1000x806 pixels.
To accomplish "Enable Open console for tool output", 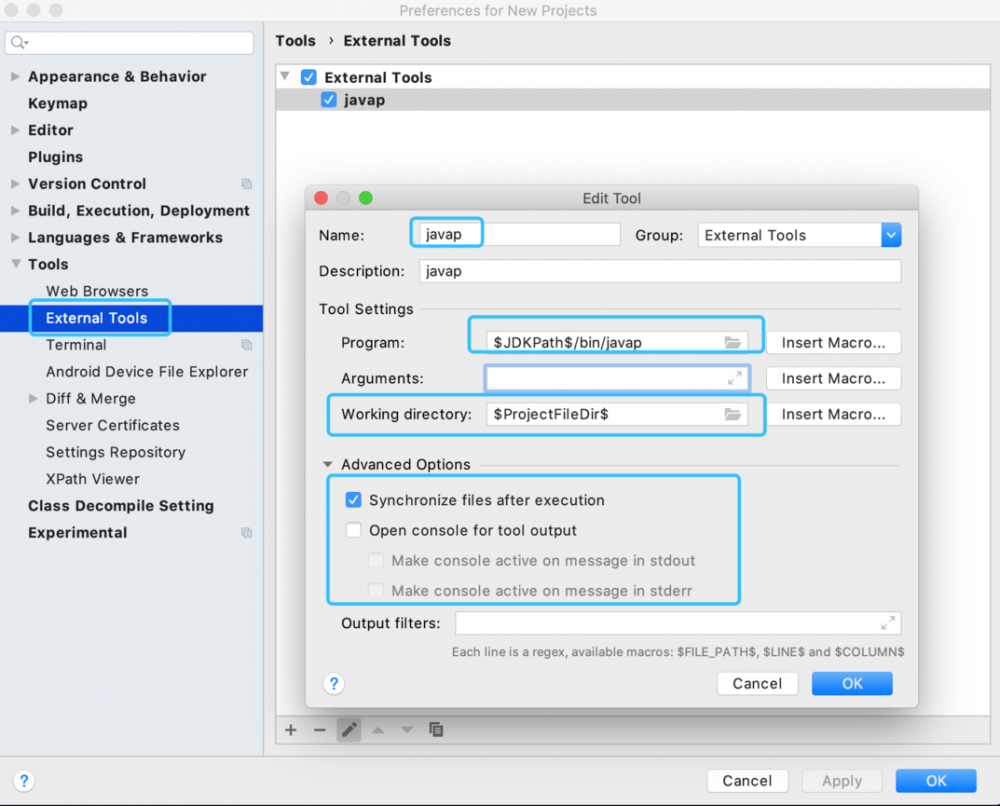I will click(x=353, y=530).
